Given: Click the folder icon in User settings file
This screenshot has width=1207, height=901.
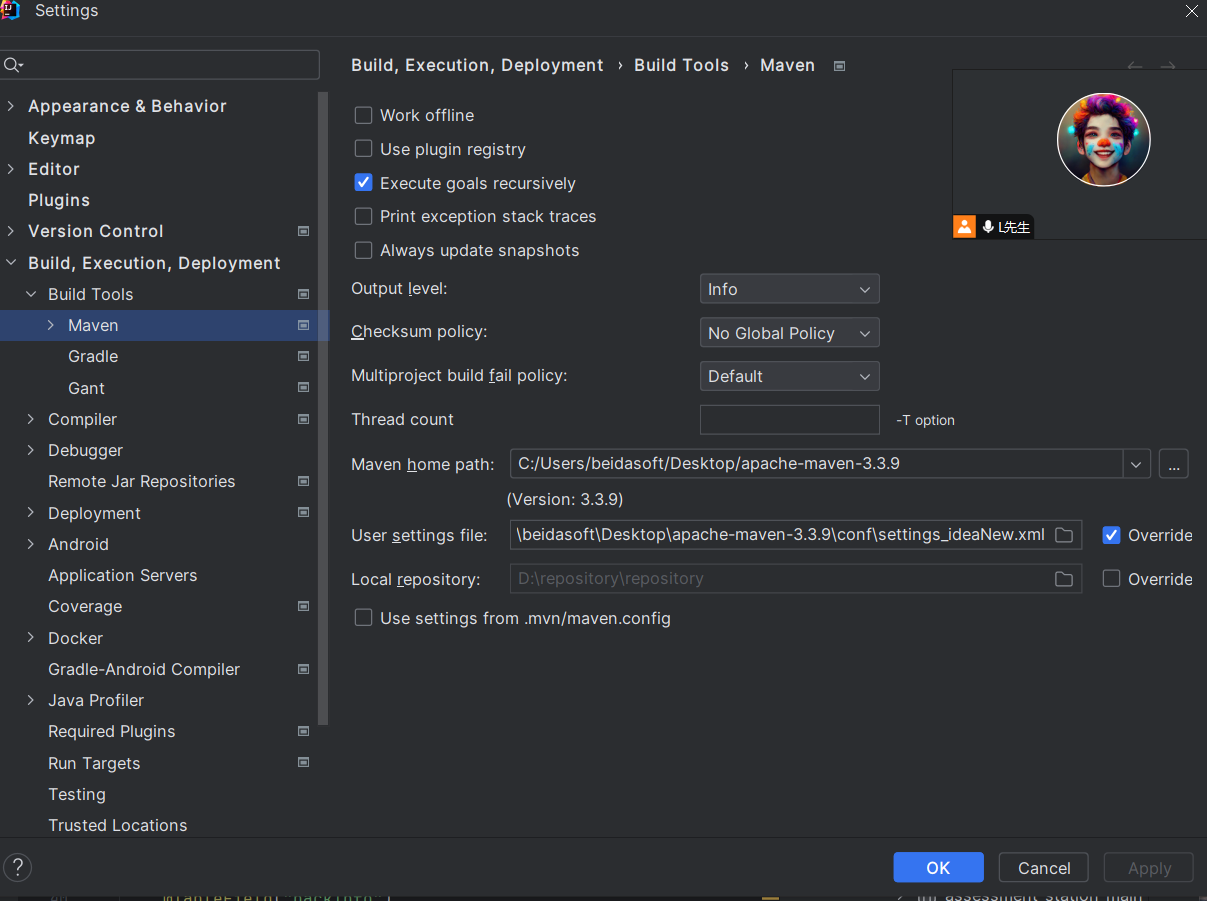Looking at the screenshot, I should 1064,535.
